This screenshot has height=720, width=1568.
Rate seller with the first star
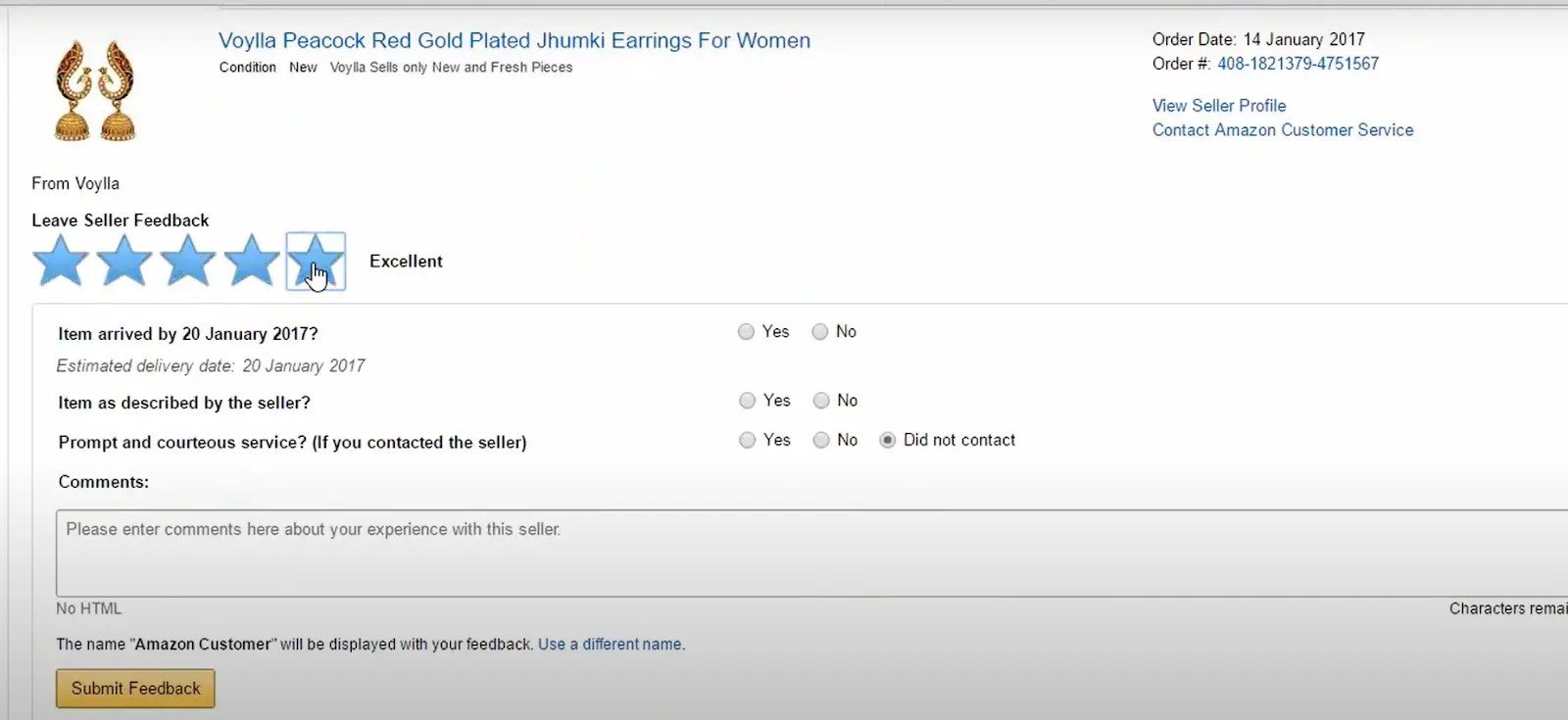click(x=61, y=261)
